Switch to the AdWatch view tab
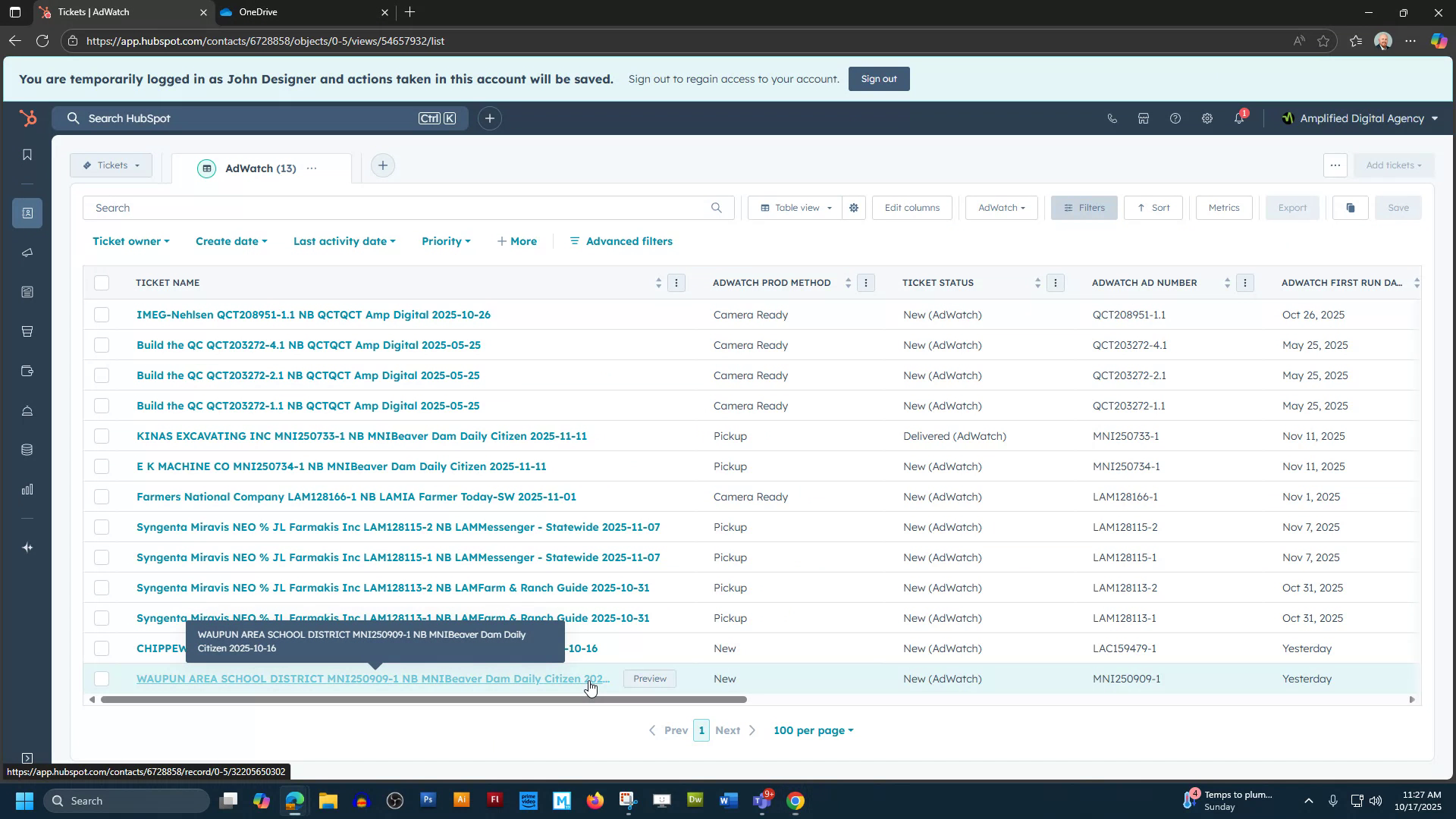 260,168
